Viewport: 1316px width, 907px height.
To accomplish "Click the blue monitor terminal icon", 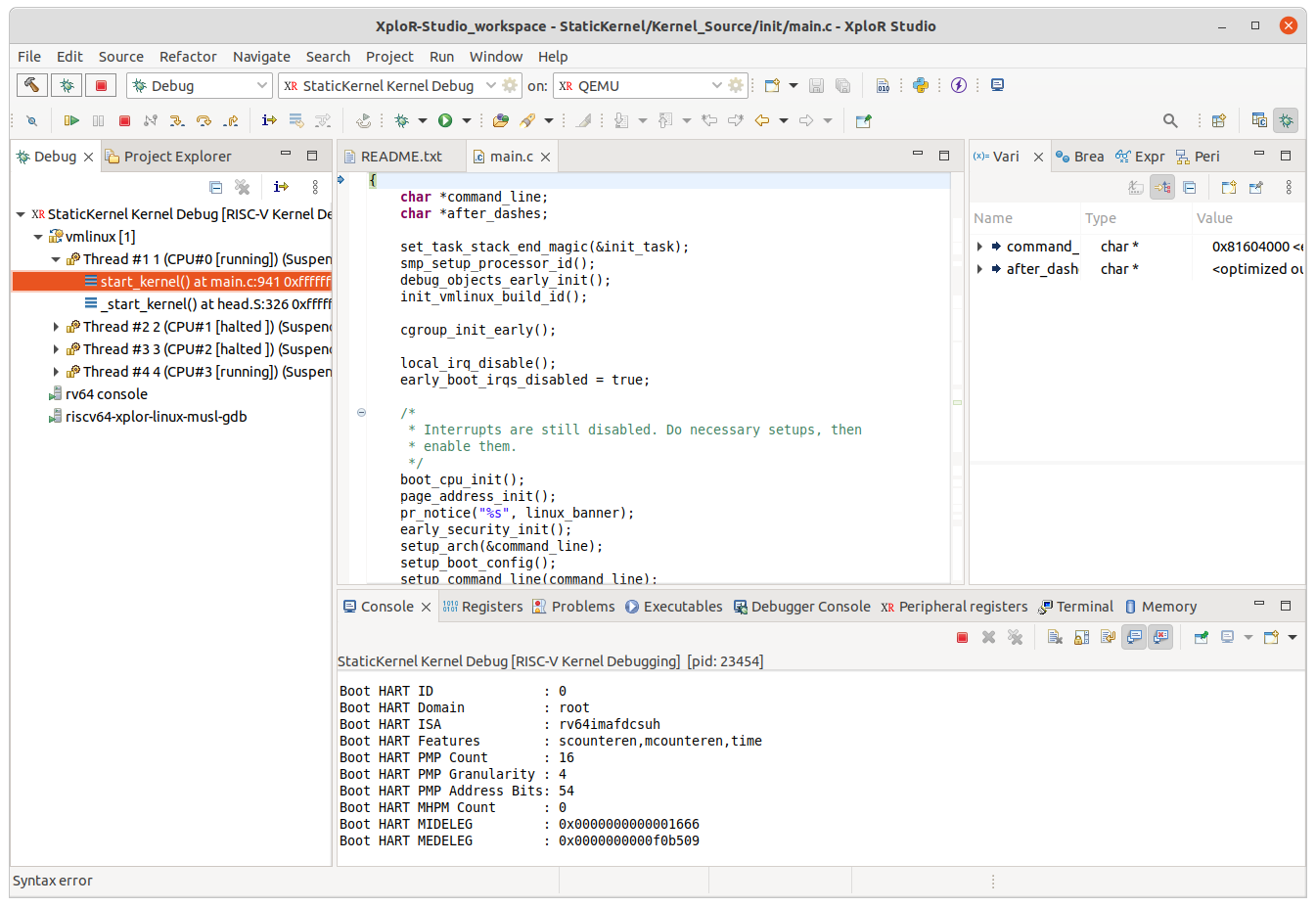I will tap(997, 85).
